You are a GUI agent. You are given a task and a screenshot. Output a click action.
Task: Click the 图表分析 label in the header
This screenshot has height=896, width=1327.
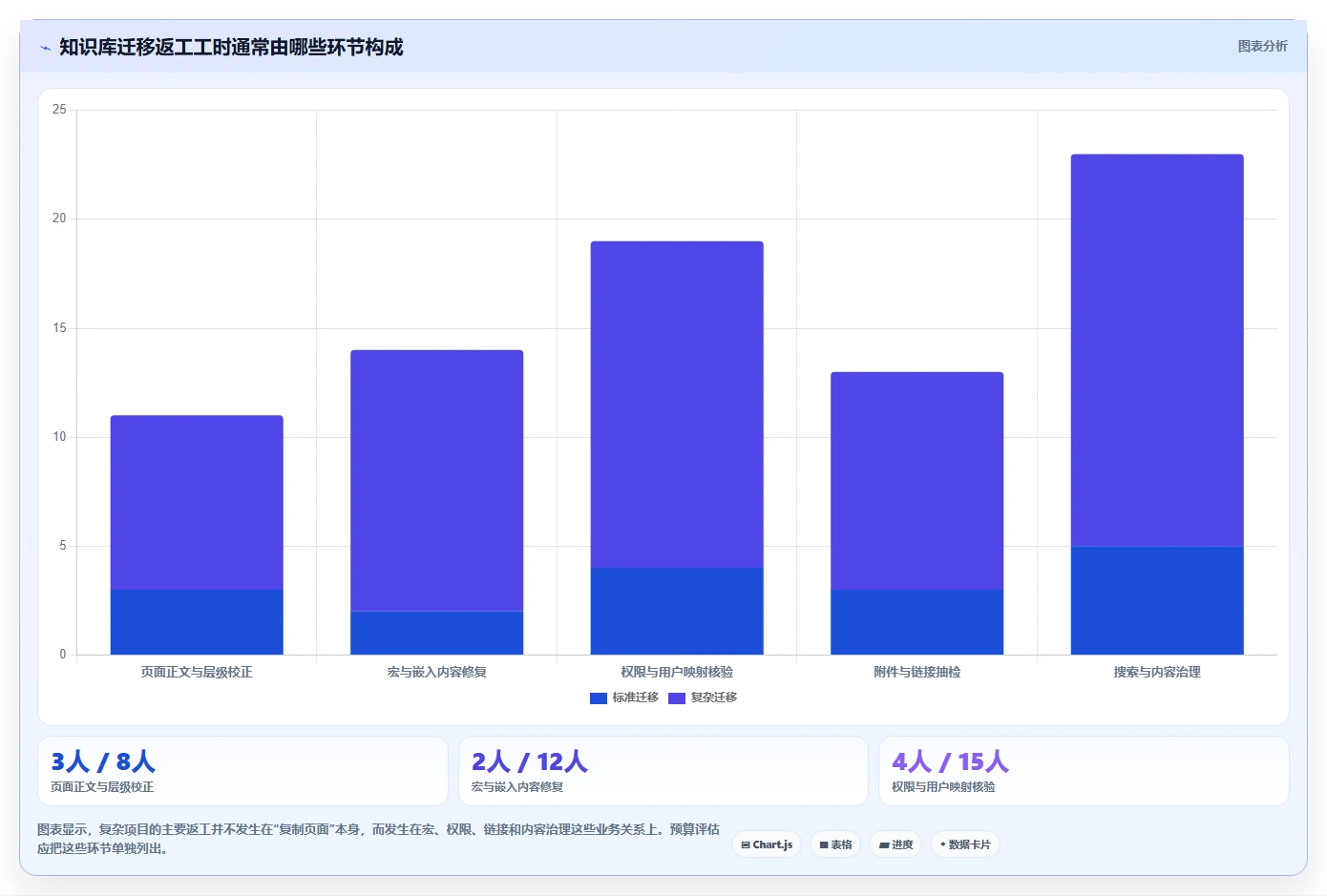(1262, 46)
